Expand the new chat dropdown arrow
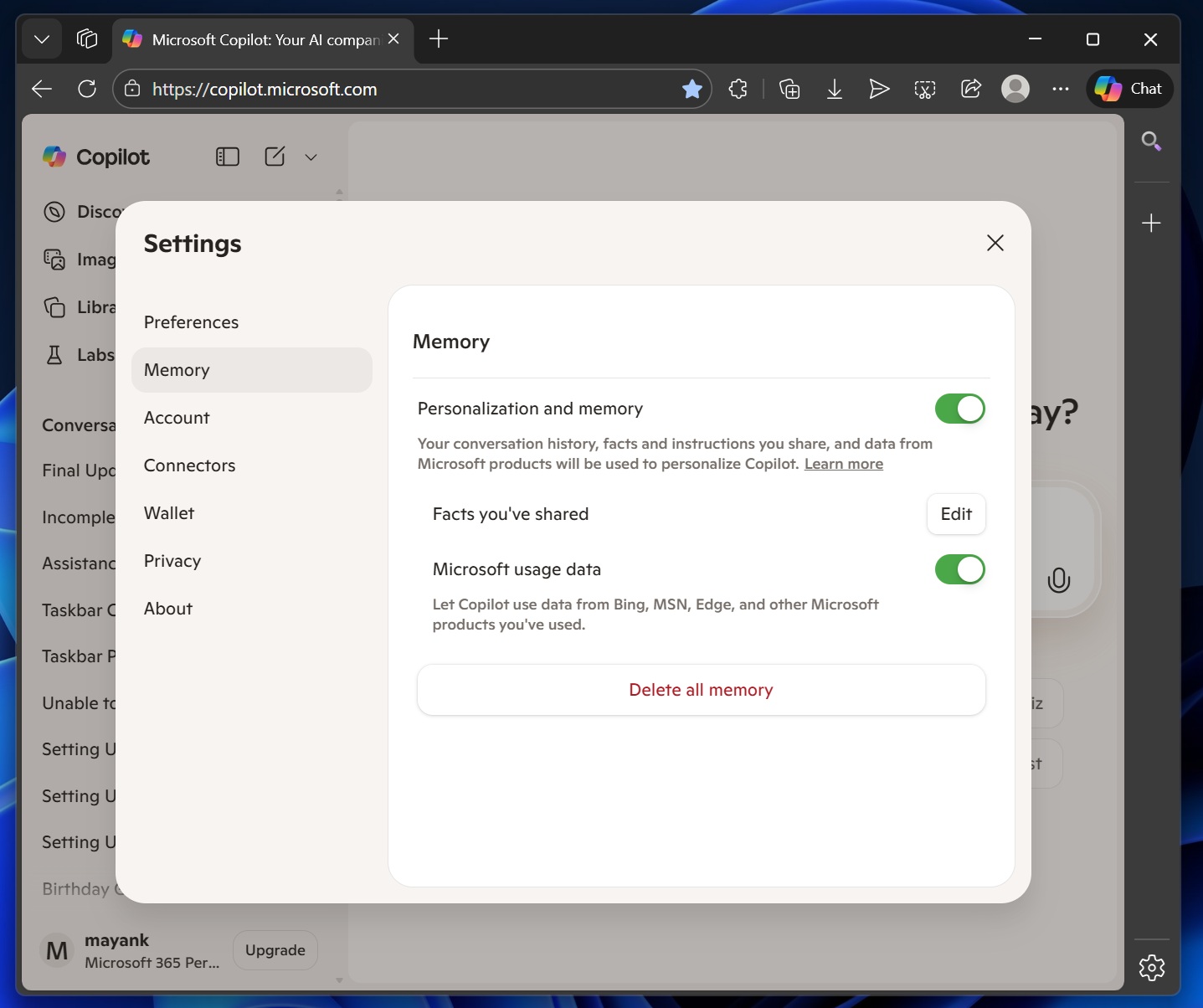 311,157
